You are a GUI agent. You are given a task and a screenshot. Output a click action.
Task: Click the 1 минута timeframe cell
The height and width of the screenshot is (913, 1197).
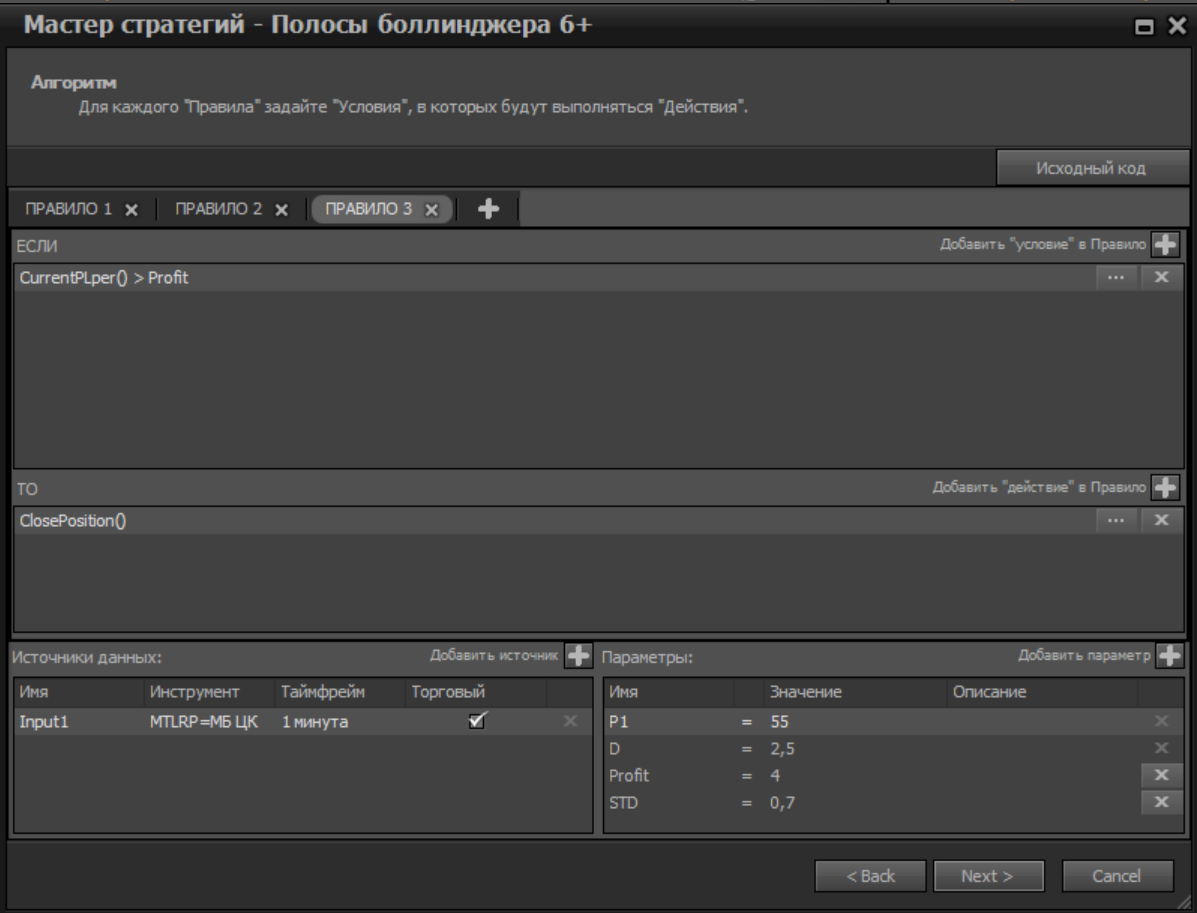pyautogui.click(x=310, y=721)
